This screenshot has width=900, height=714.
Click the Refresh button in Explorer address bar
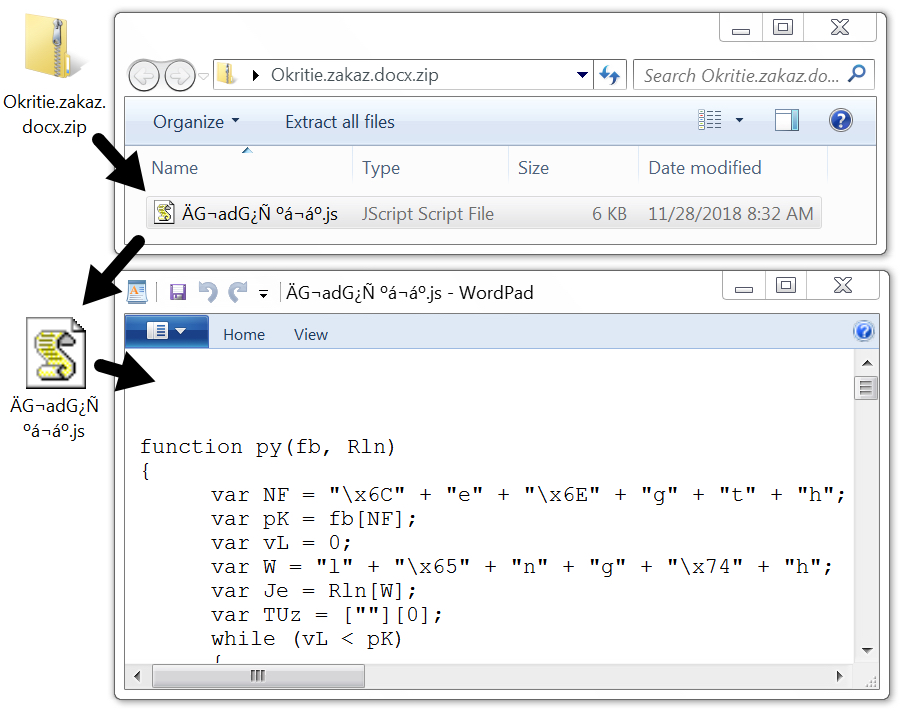(610, 75)
